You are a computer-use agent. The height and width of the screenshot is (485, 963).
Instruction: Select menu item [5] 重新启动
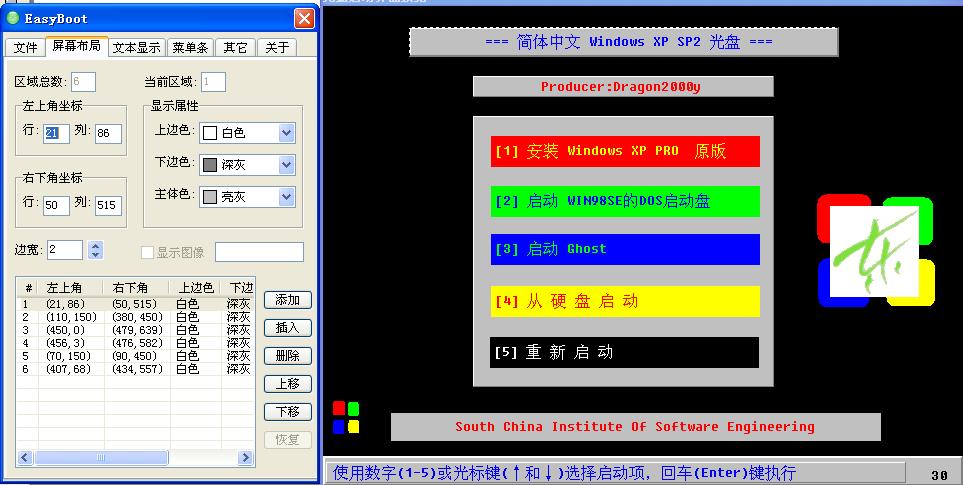pos(625,352)
